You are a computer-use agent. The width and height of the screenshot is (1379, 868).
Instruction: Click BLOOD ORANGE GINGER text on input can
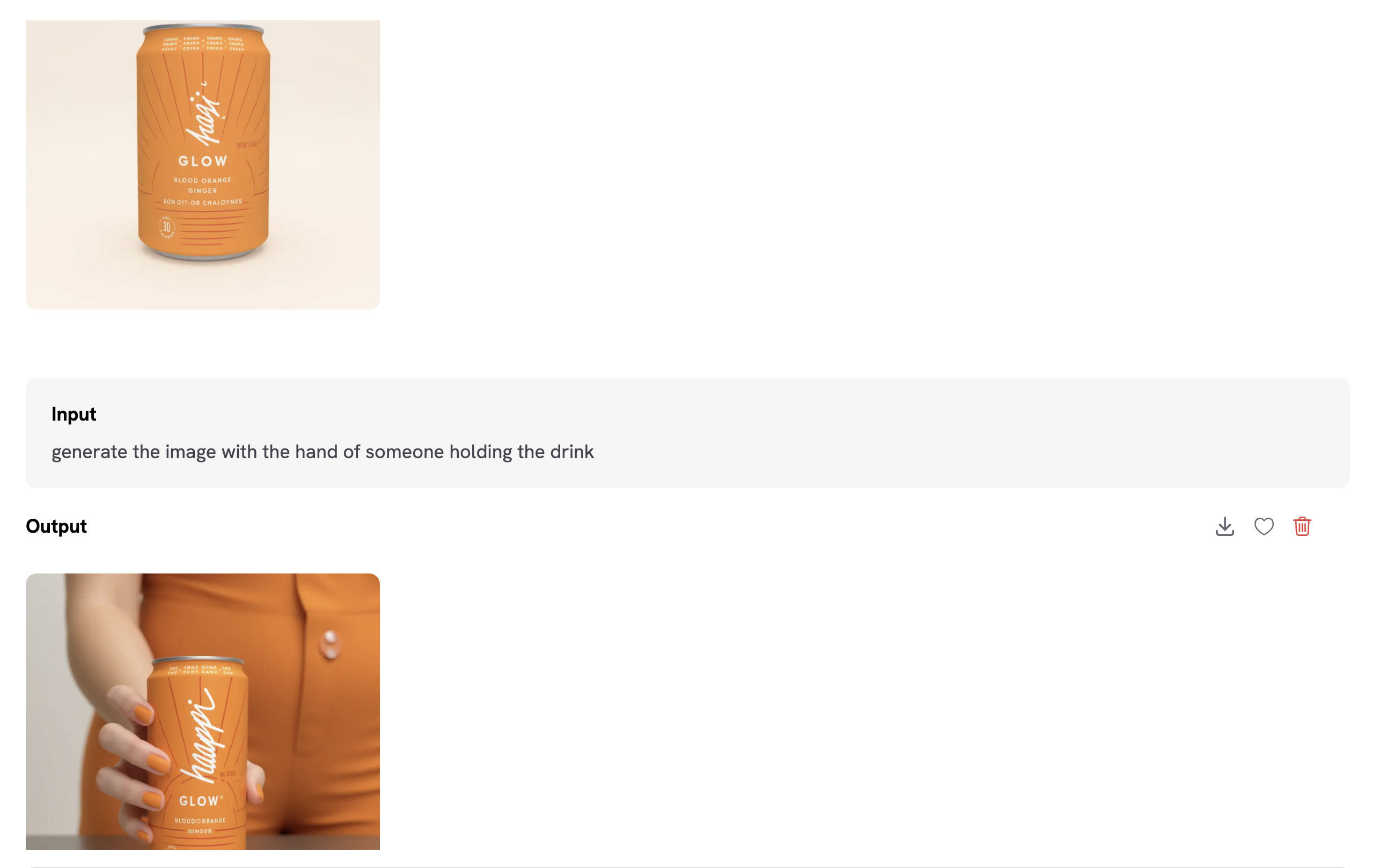(x=203, y=186)
